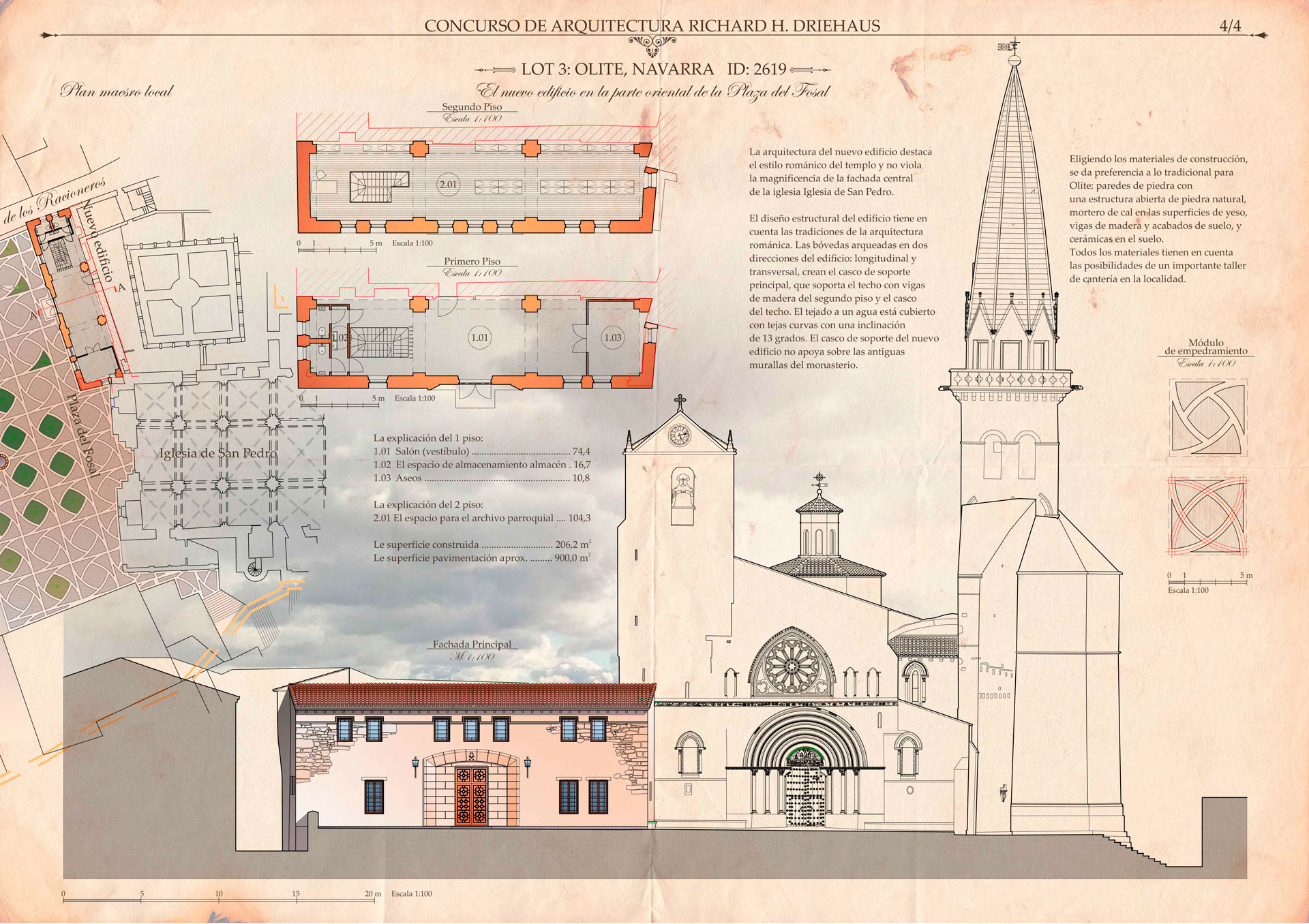Select the row "1.01 Salón (vestíbulo) 74,4"
The width and height of the screenshot is (1309, 924).
pos(481,451)
